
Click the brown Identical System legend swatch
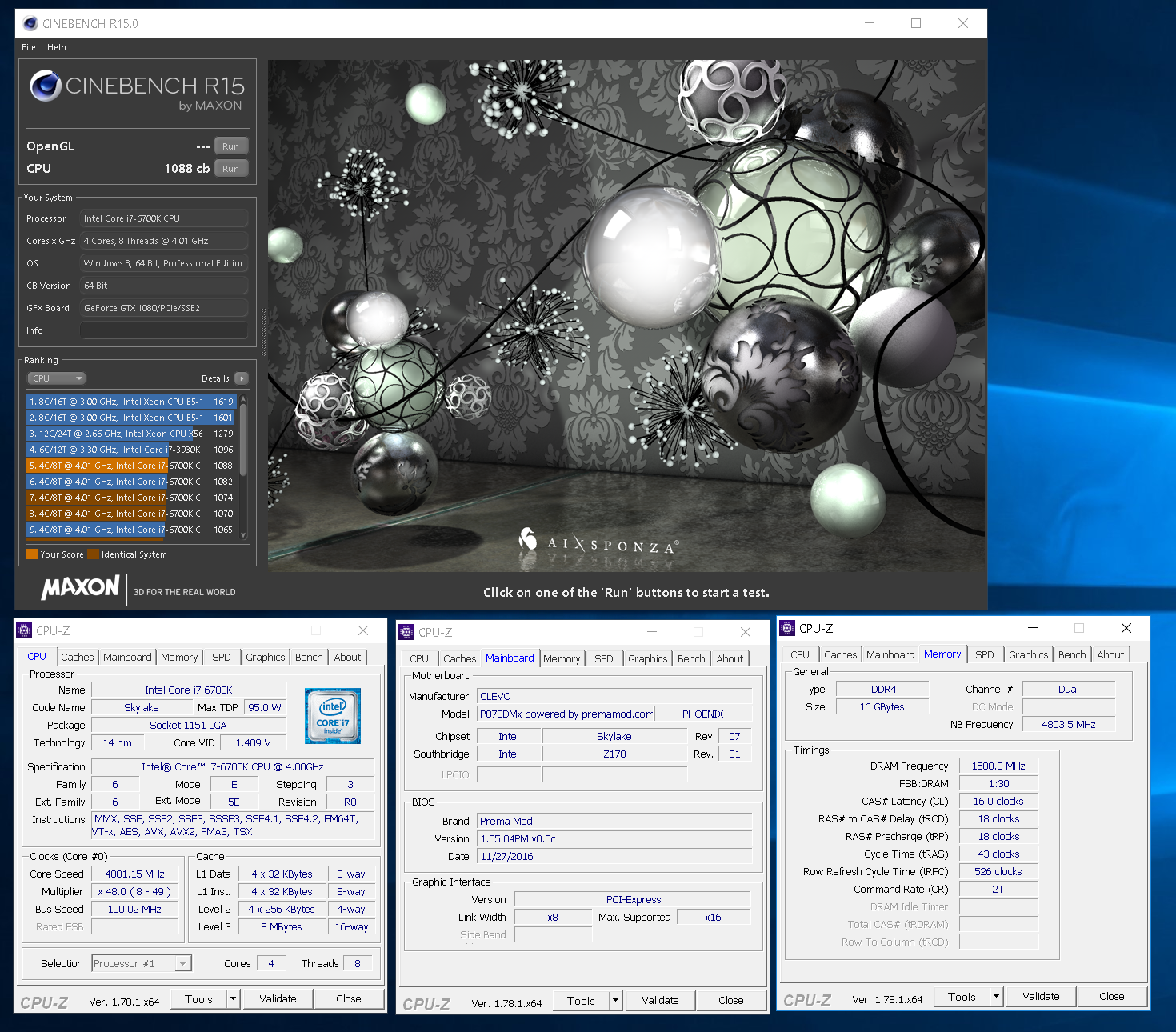click(x=94, y=554)
